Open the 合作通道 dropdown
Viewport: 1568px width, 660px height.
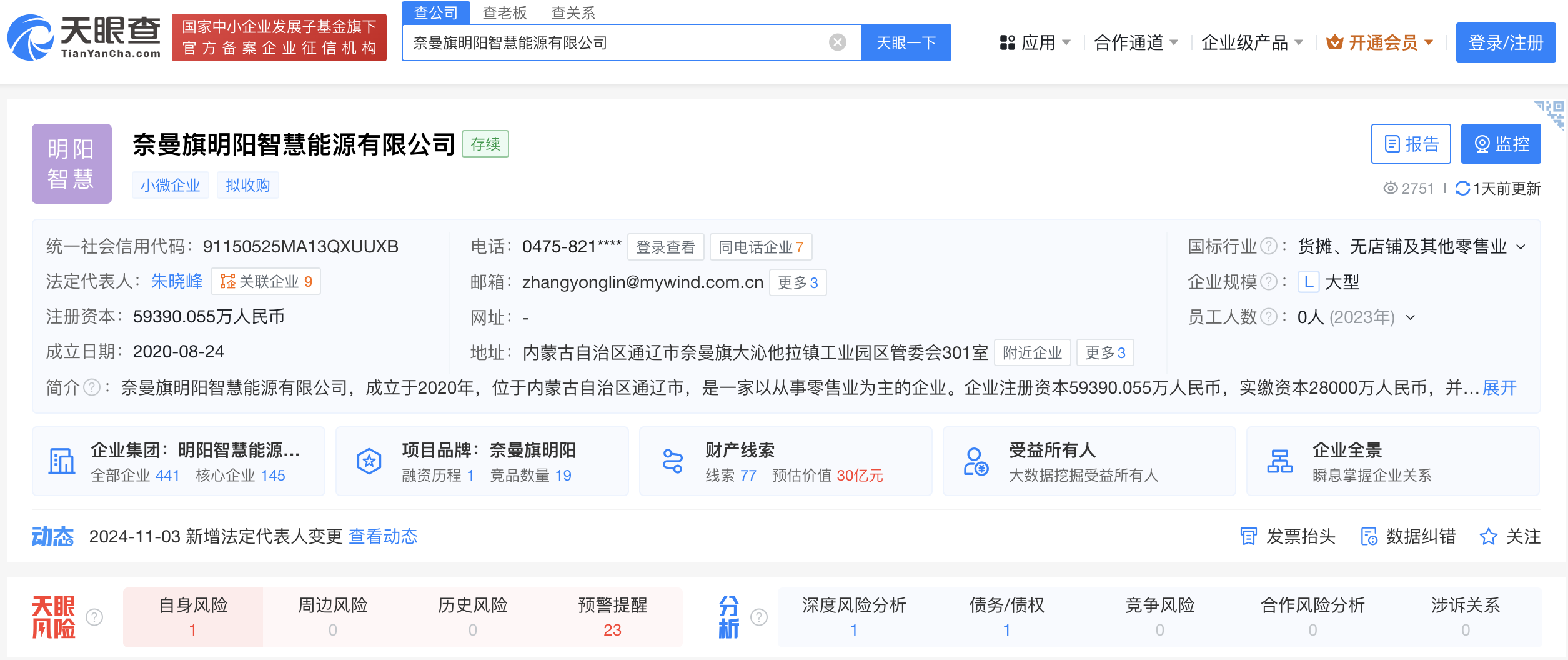point(1136,42)
